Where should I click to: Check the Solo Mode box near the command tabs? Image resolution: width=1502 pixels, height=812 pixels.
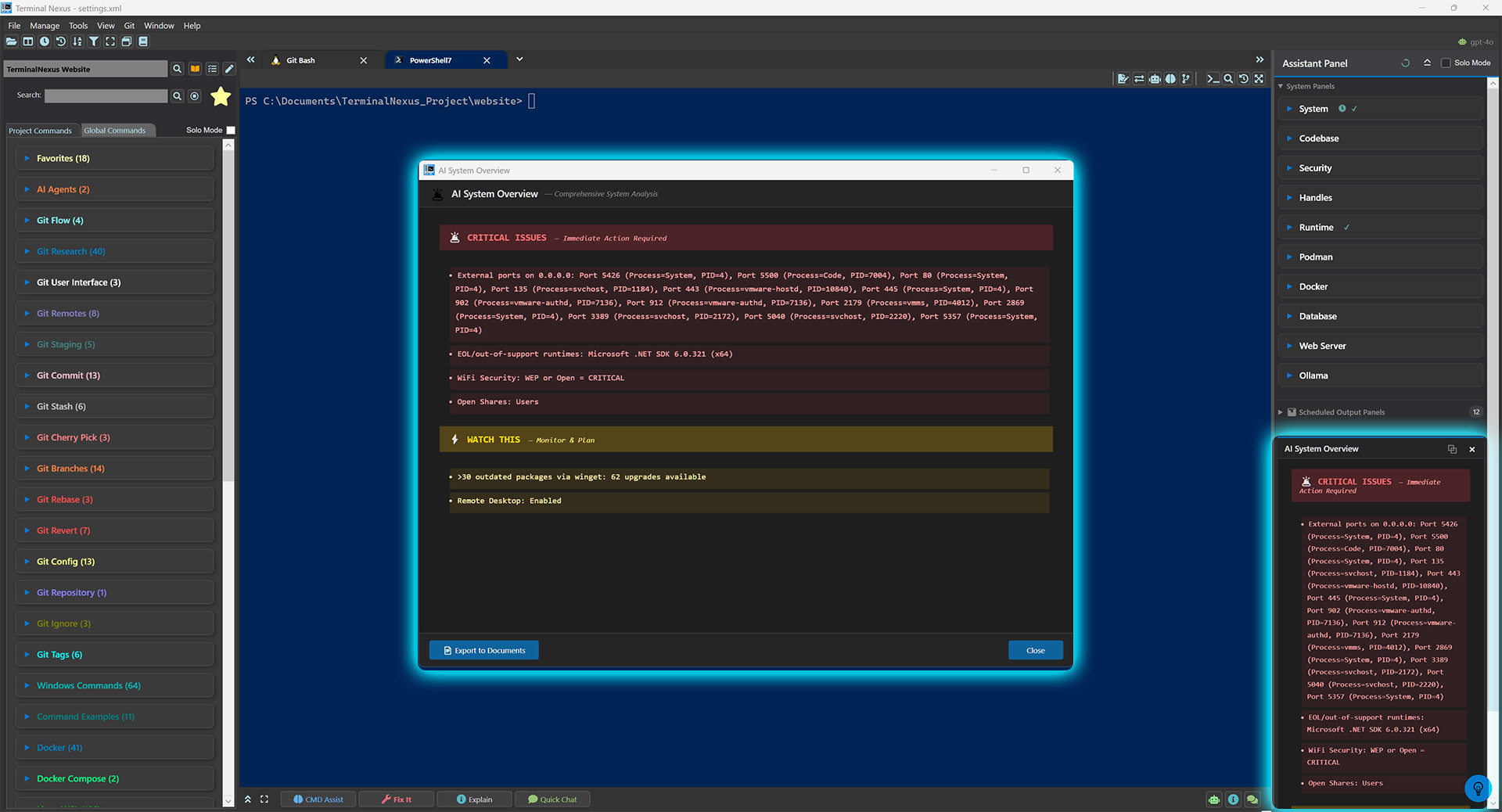(231, 130)
